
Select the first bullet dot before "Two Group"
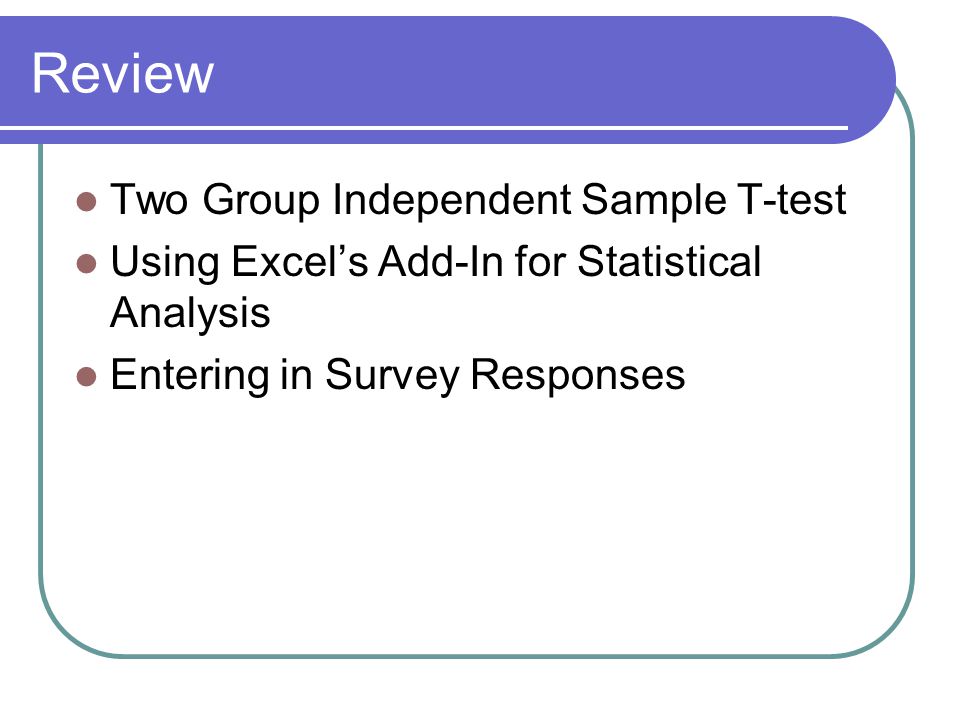(x=87, y=202)
